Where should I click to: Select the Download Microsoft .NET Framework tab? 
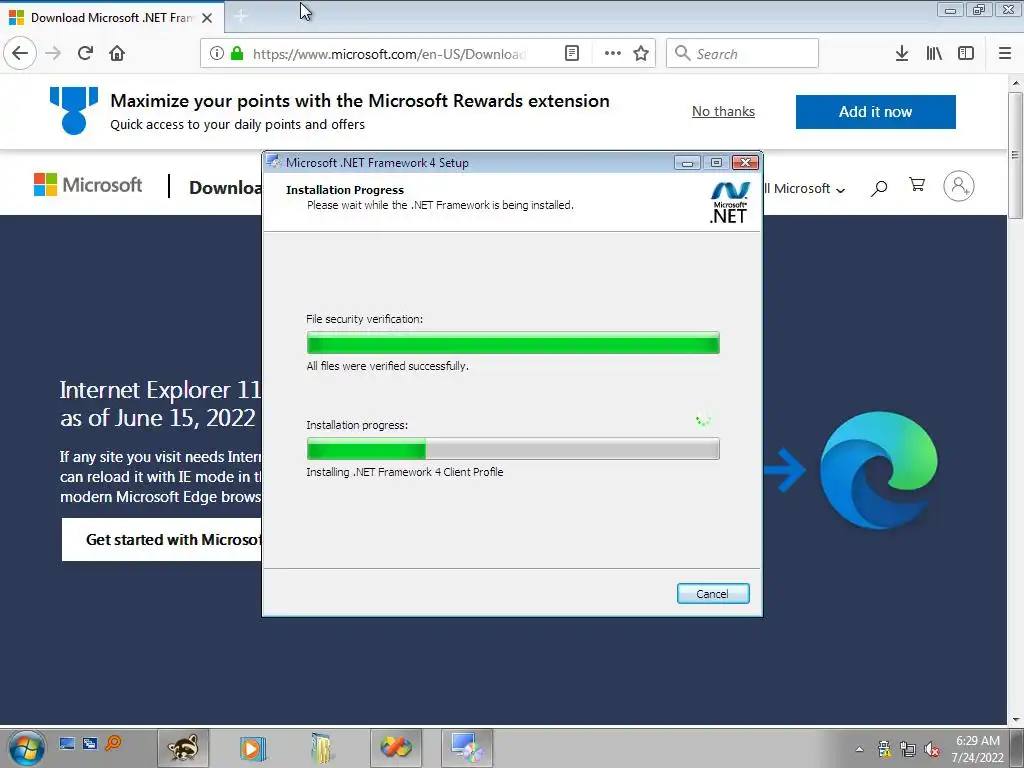112,18
